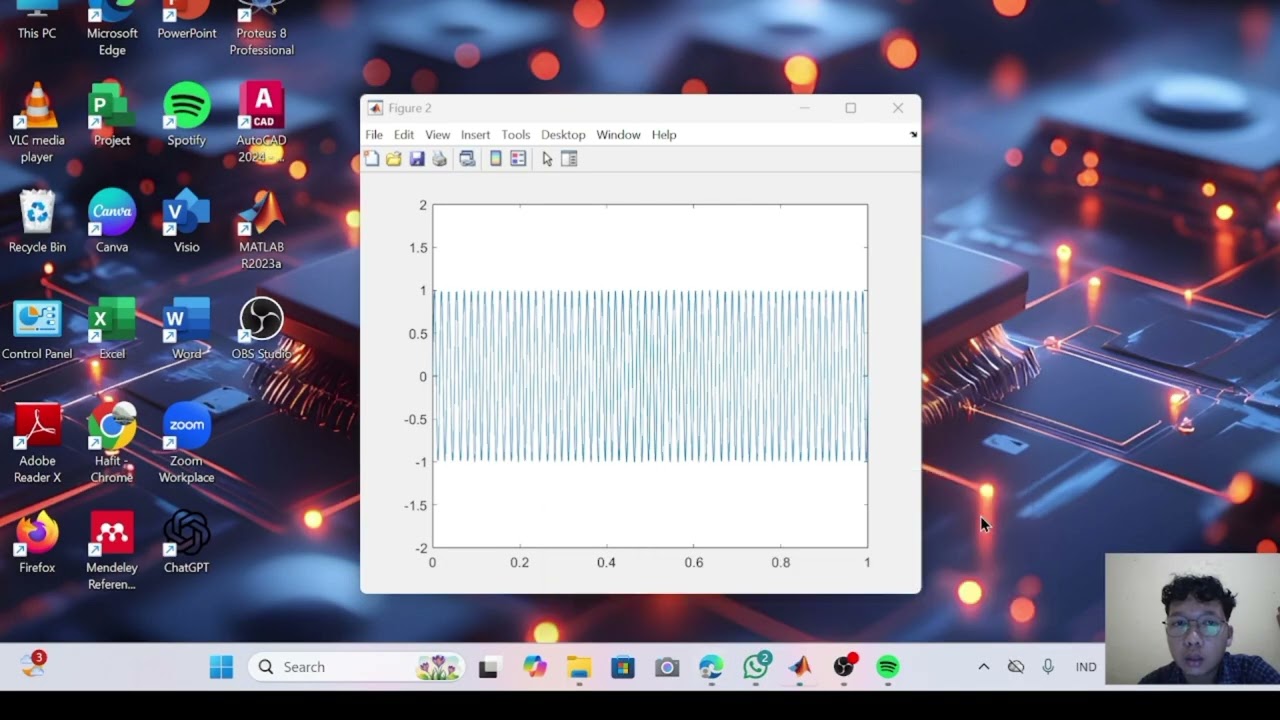
Task: Open the weather widget with badge 3
Action: 33,665
